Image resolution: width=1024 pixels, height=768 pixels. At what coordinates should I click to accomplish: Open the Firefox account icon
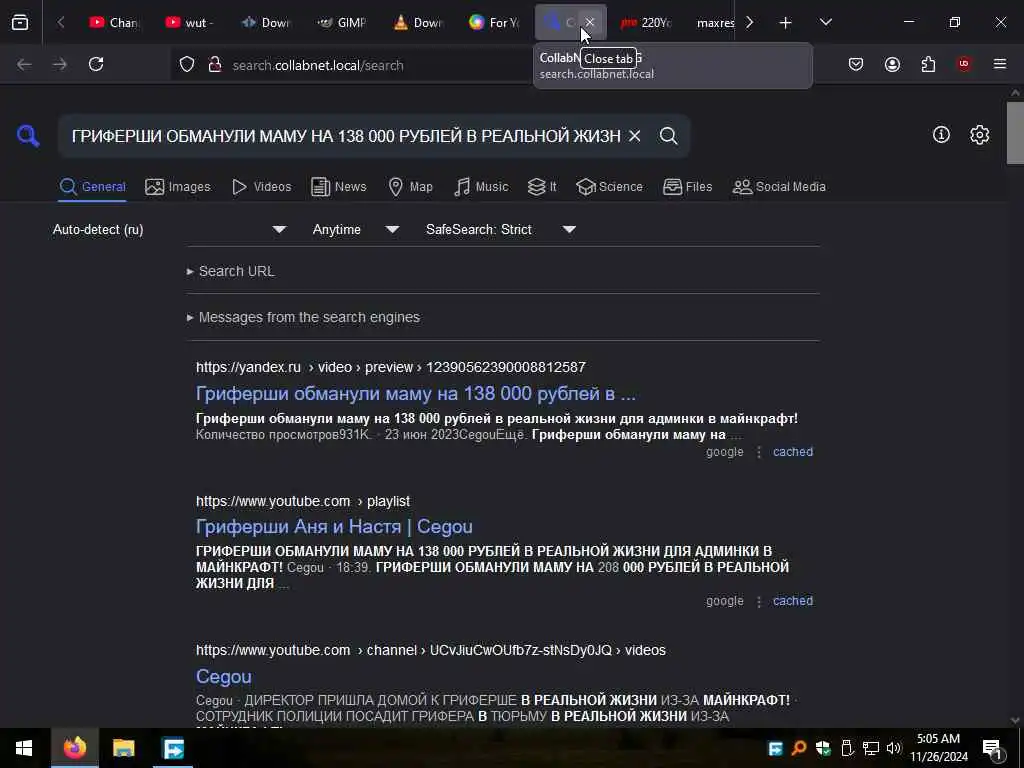pos(892,64)
